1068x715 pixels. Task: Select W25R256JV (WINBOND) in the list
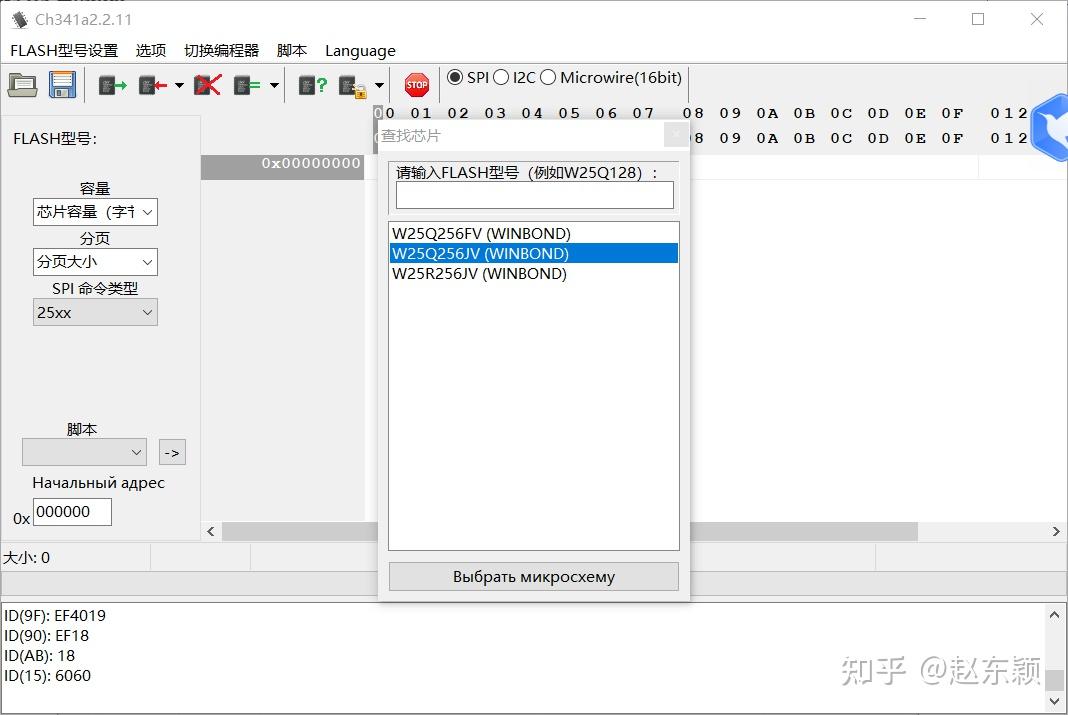(x=534, y=274)
